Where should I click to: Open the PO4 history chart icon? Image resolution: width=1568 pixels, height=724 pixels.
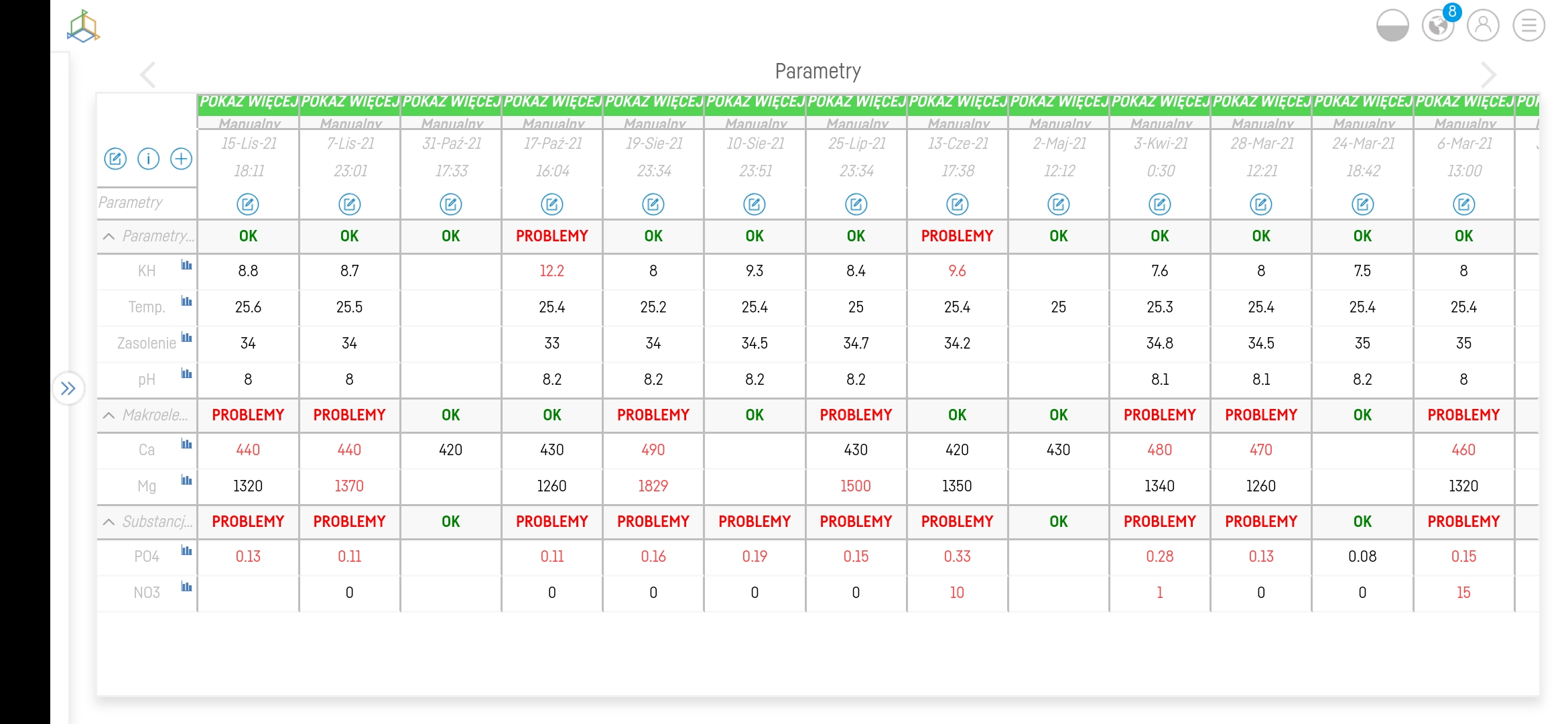pyautogui.click(x=186, y=551)
